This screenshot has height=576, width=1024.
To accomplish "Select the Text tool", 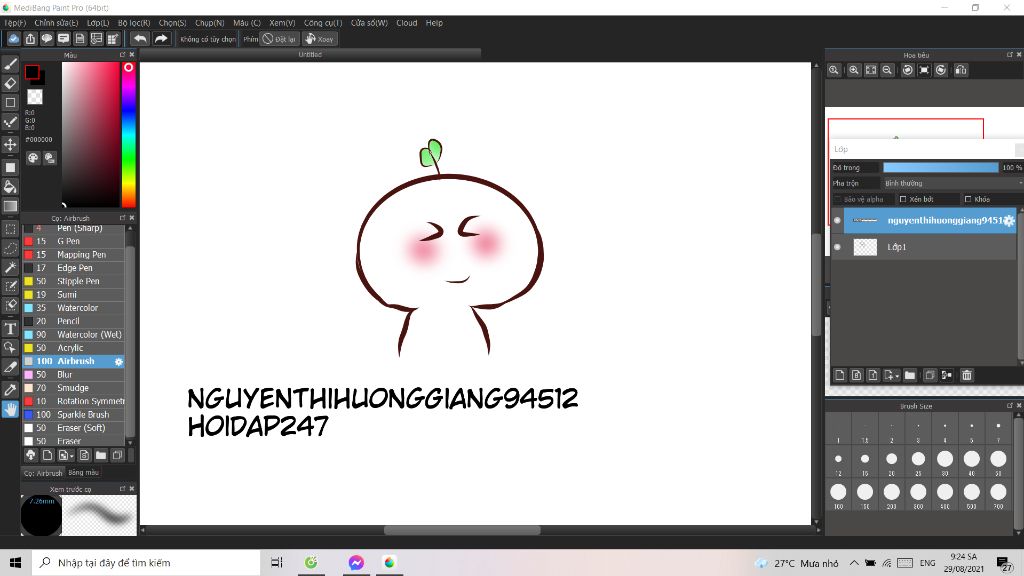I will pos(10,328).
